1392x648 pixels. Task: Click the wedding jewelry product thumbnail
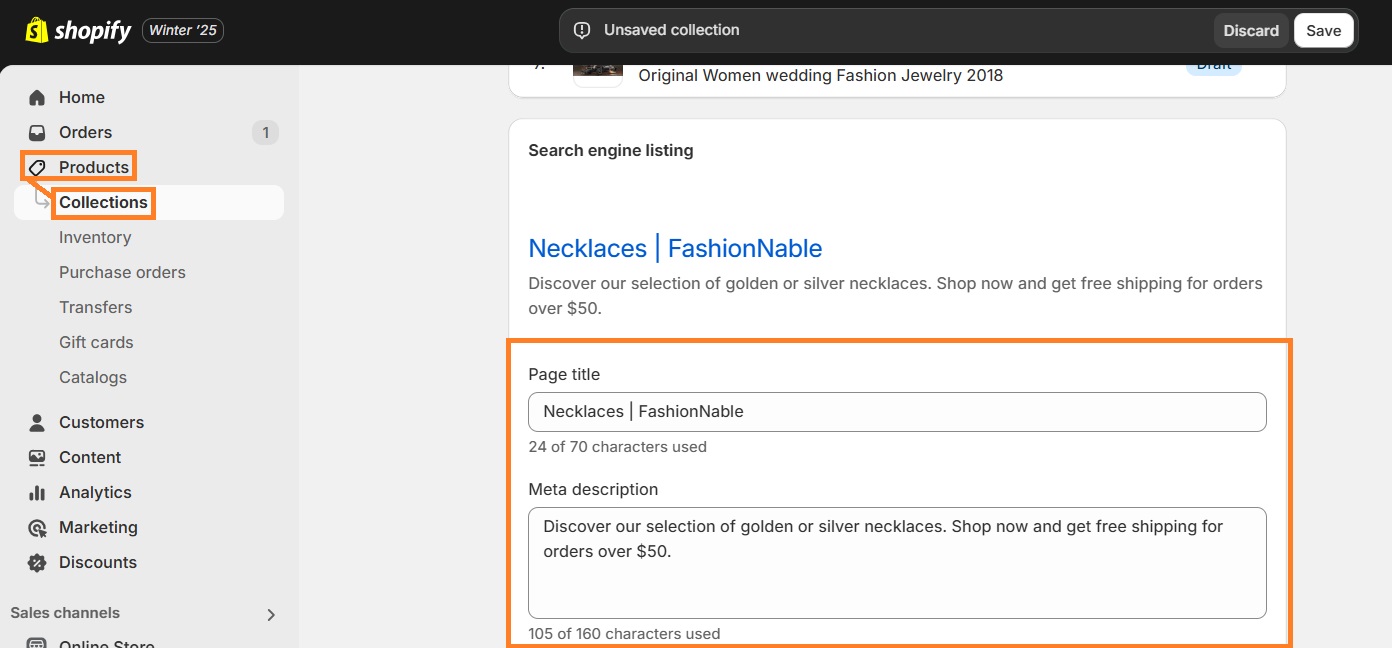point(597,70)
